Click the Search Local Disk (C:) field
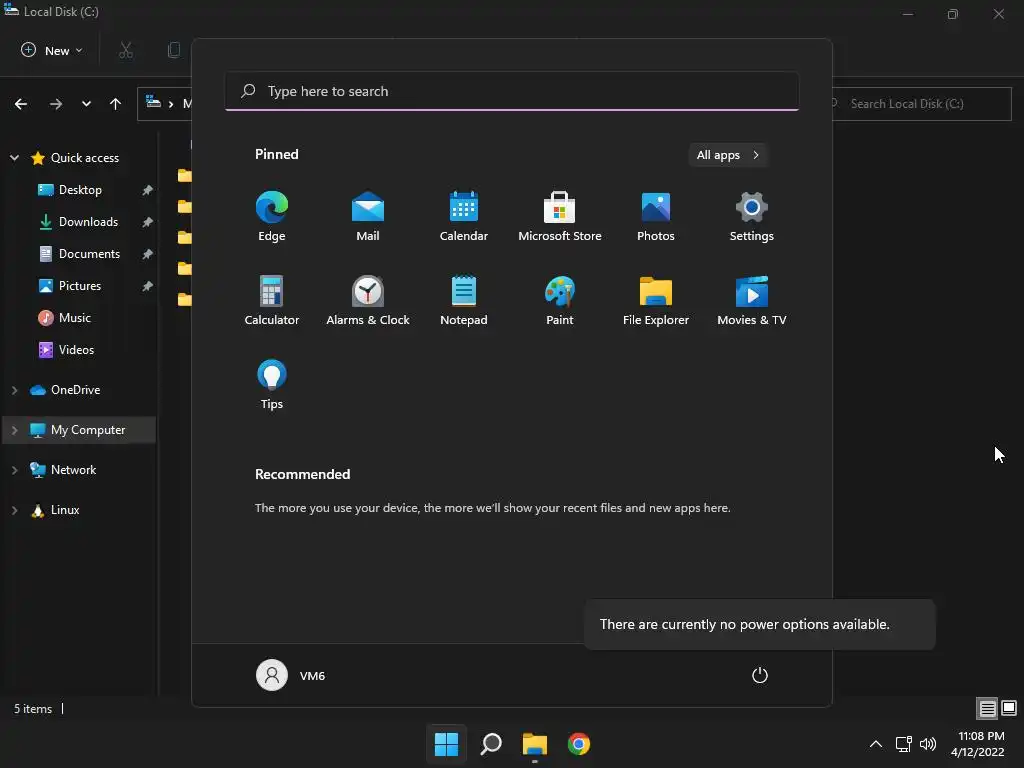The height and width of the screenshot is (768, 1024). tap(921, 104)
